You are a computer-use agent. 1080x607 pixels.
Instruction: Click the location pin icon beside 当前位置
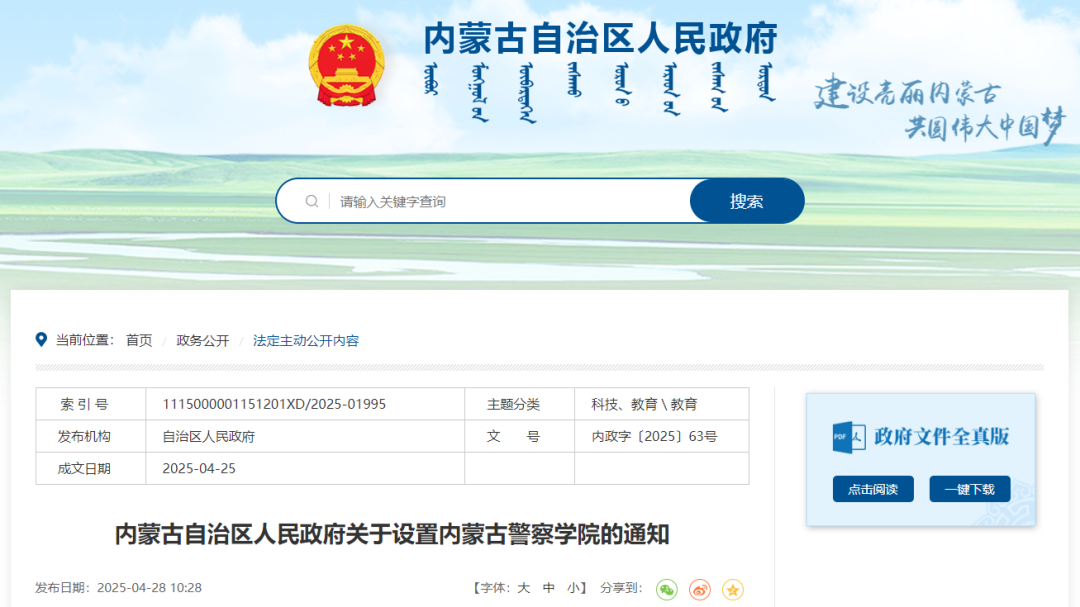click(40, 339)
